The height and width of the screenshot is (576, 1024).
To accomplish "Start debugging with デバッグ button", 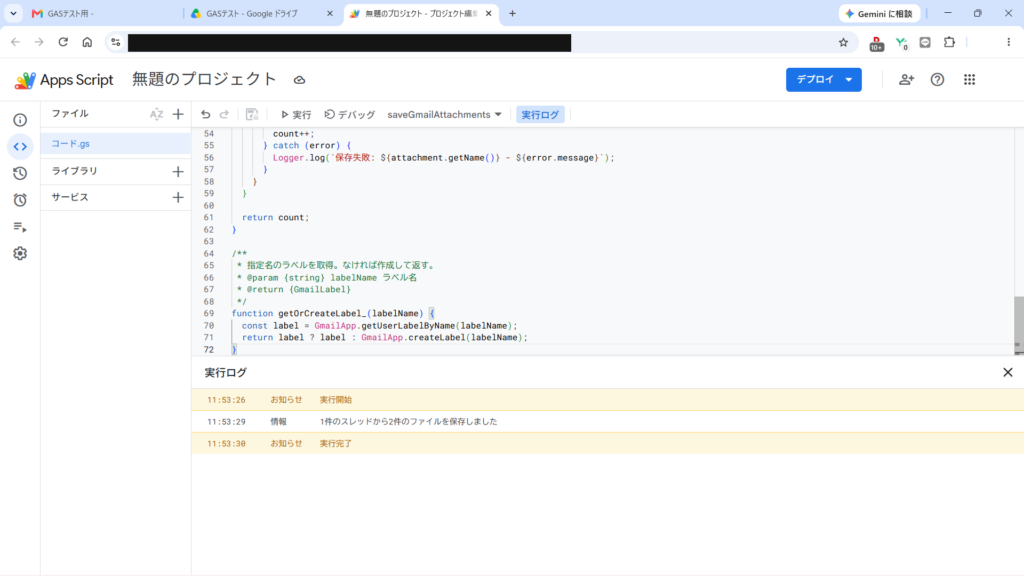I will click(x=350, y=114).
